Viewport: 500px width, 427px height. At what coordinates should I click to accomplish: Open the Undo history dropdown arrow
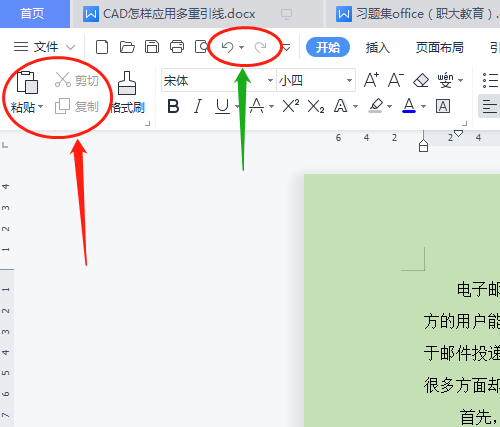tap(242, 47)
